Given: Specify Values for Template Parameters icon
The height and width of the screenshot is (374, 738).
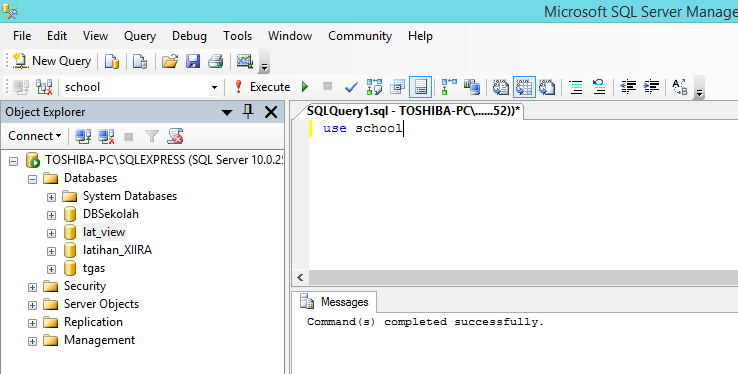Looking at the screenshot, I should (x=680, y=87).
